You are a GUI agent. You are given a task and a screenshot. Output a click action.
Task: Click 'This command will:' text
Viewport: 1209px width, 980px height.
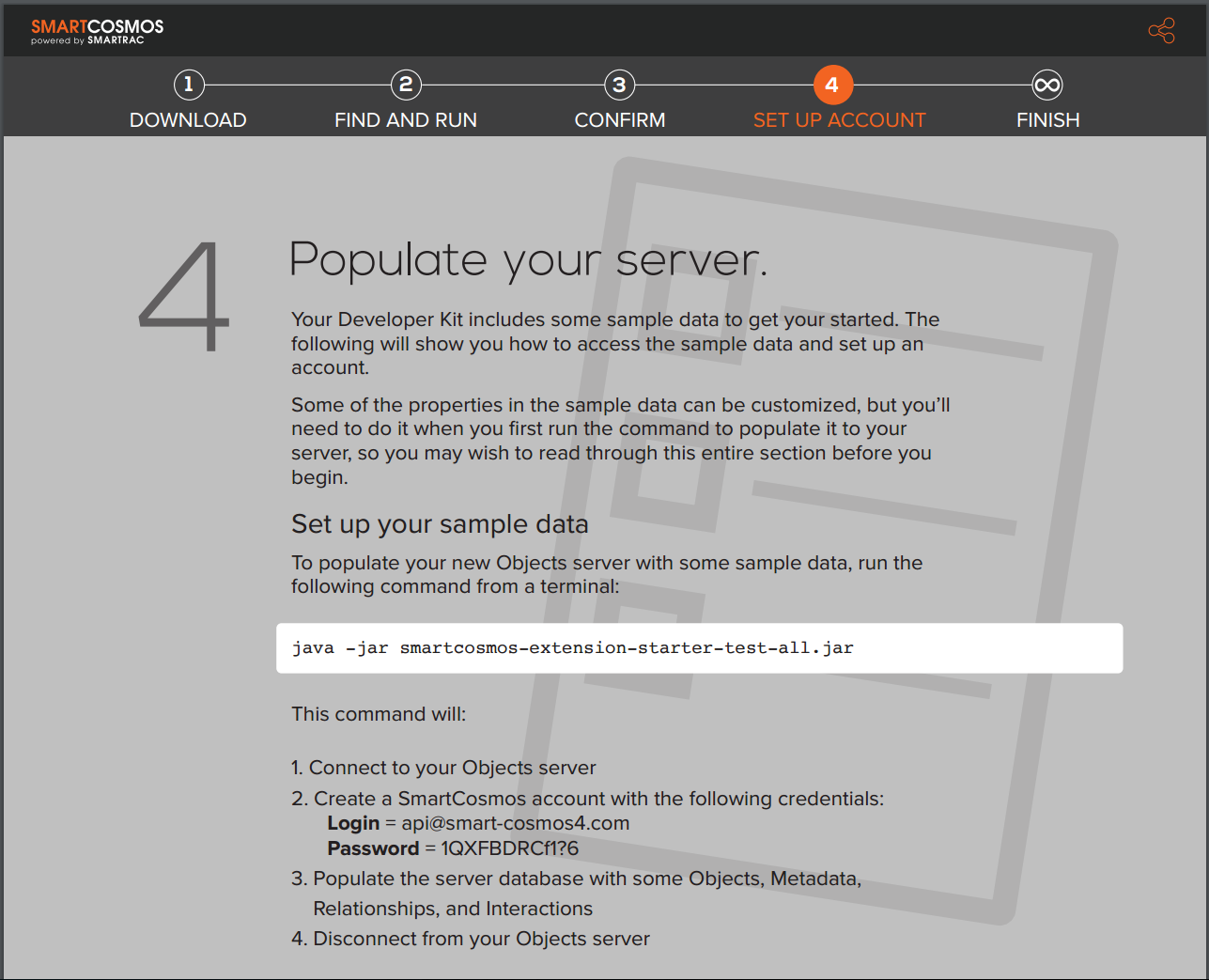(x=379, y=714)
